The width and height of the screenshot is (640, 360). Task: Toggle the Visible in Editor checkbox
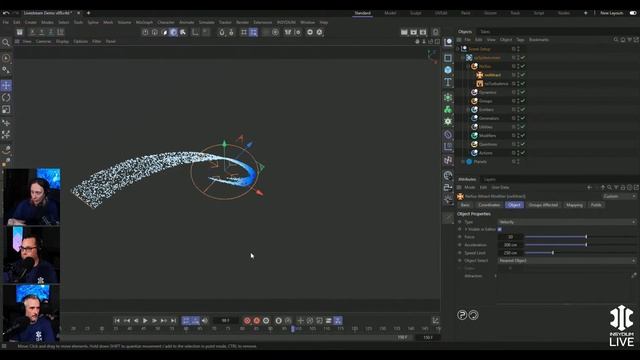pyautogui.click(x=500, y=229)
